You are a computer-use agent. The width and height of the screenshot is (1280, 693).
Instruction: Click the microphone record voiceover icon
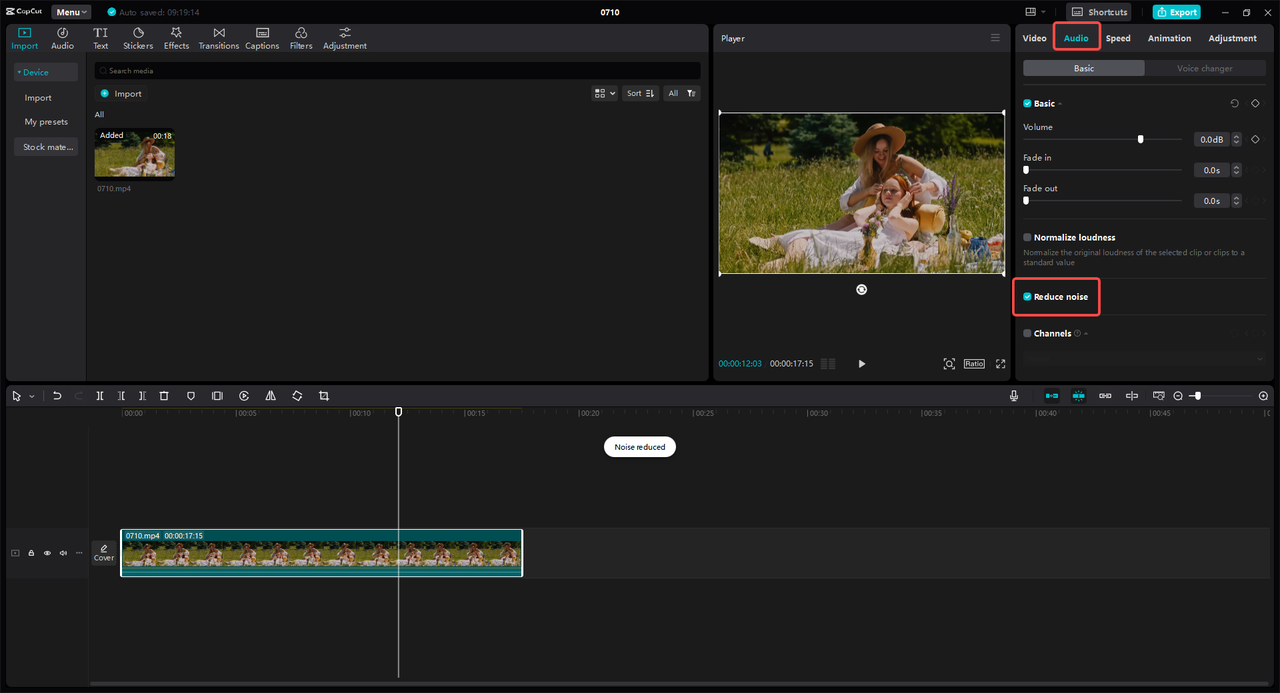(1014, 396)
